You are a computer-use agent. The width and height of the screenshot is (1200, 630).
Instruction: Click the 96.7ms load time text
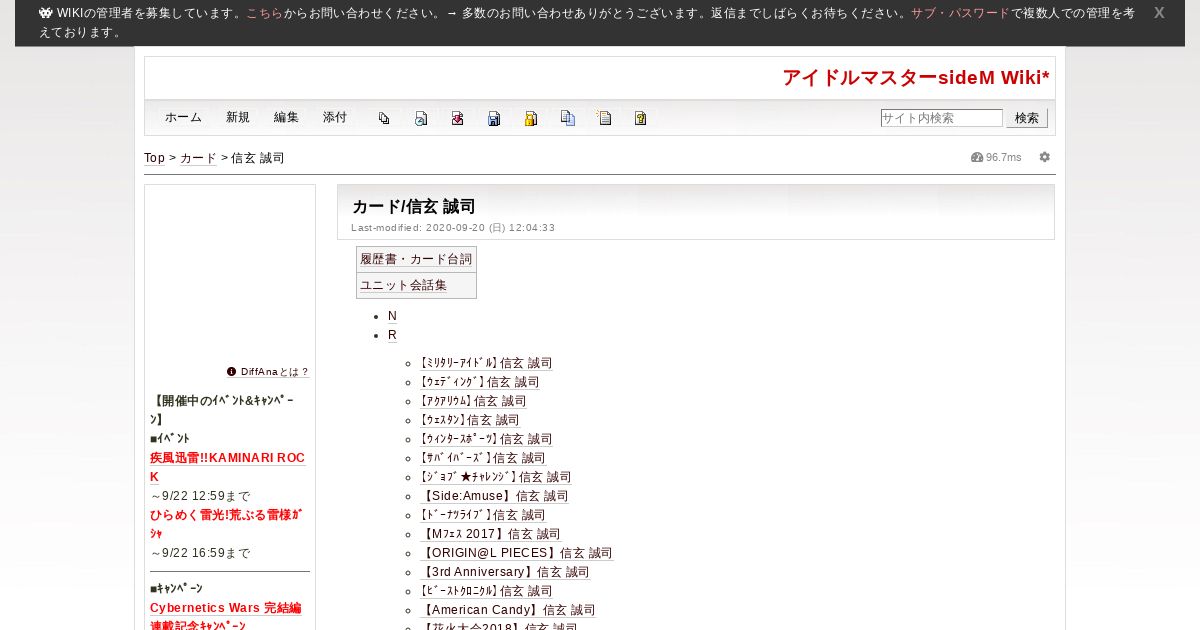pos(1004,158)
